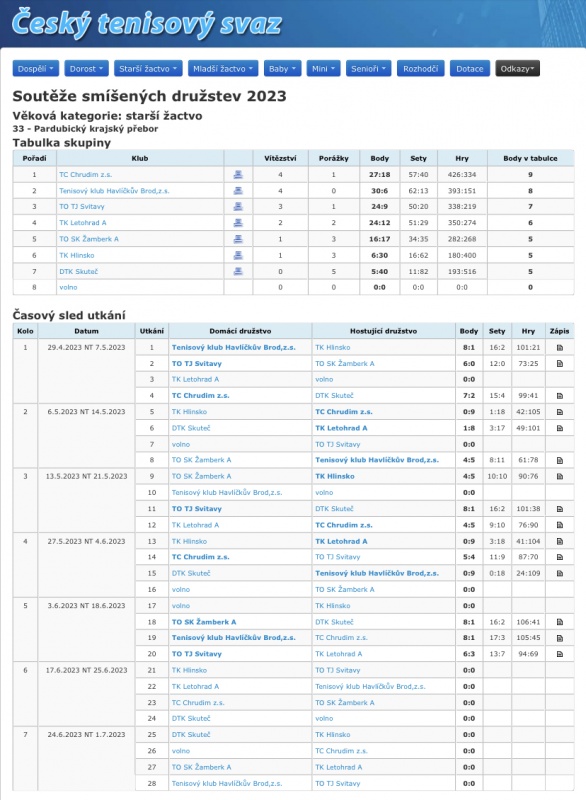Open match report icon for match 19
The image size is (586, 800).
tap(559, 638)
